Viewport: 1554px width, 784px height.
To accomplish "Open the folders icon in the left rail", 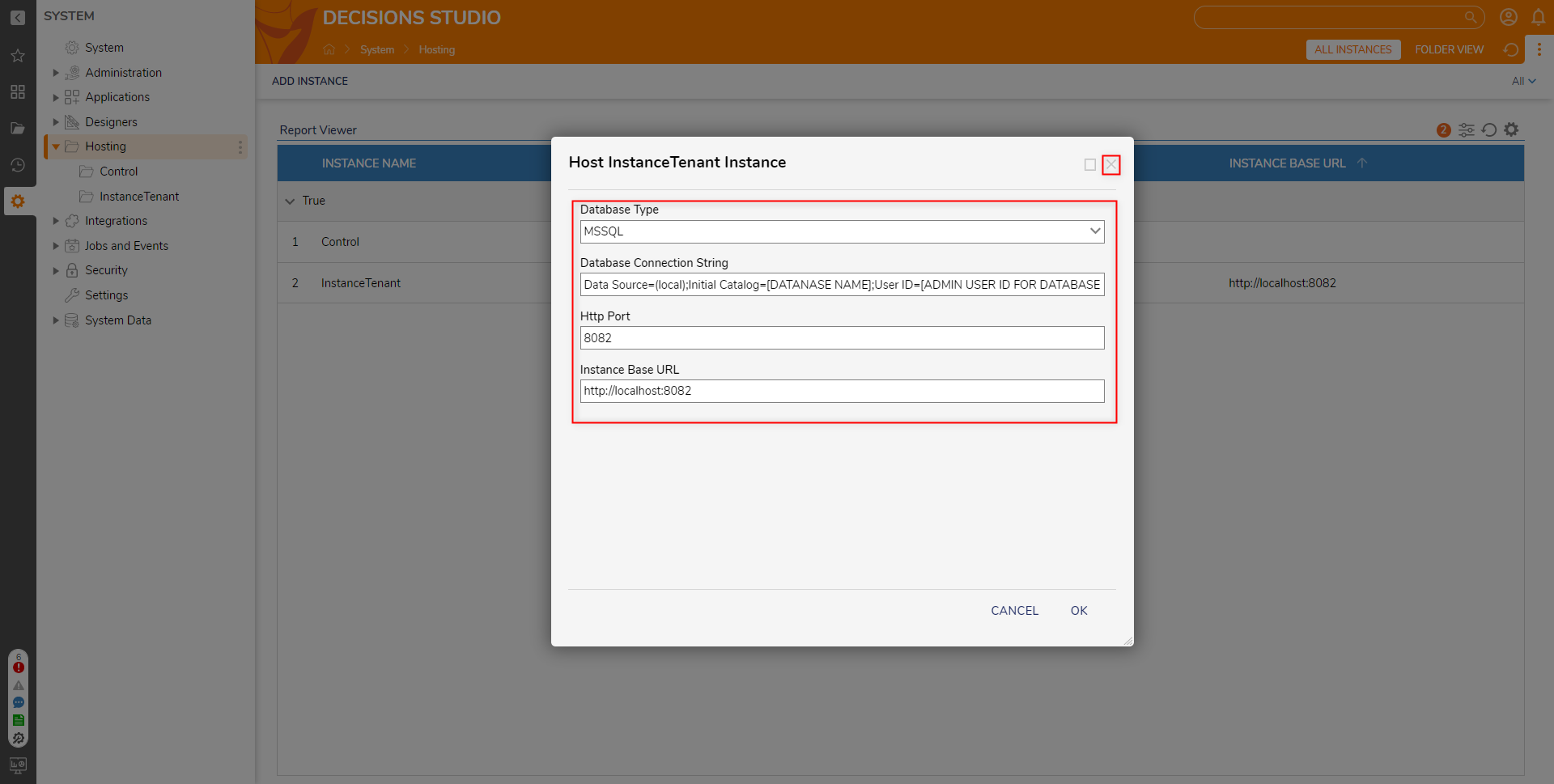I will coord(18,128).
